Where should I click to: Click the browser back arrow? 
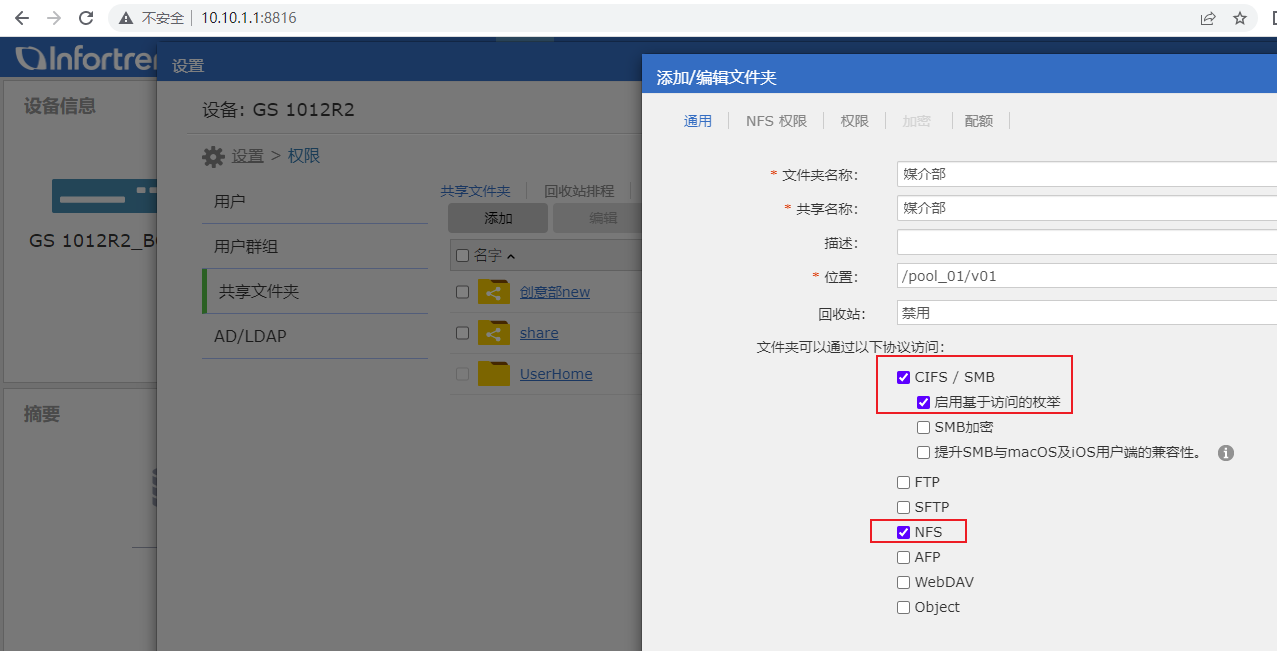pos(22,18)
